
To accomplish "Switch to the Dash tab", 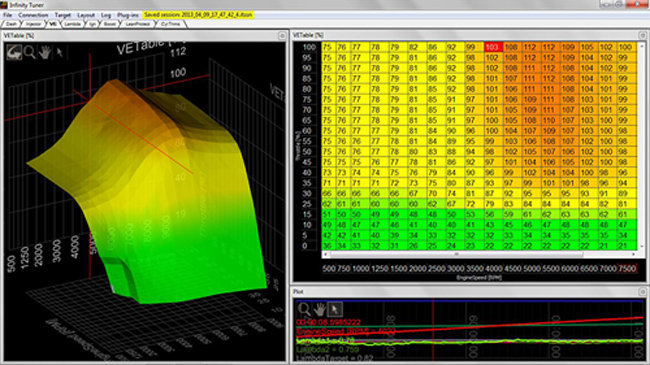I will point(11,24).
